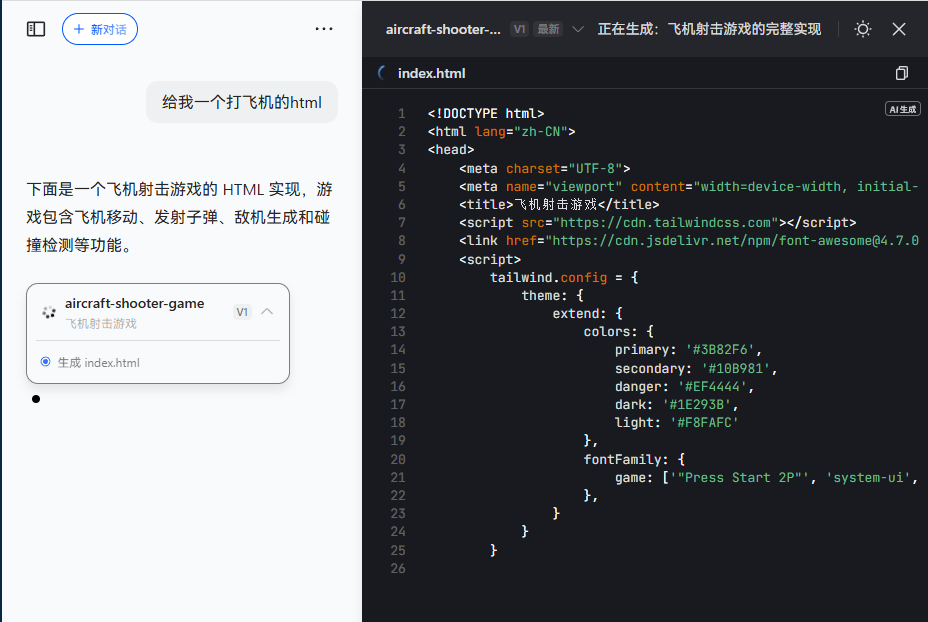Open the ellipsis more options menu
Image resolution: width=928 pixels, height=622 pixels.
coord(323,29)
